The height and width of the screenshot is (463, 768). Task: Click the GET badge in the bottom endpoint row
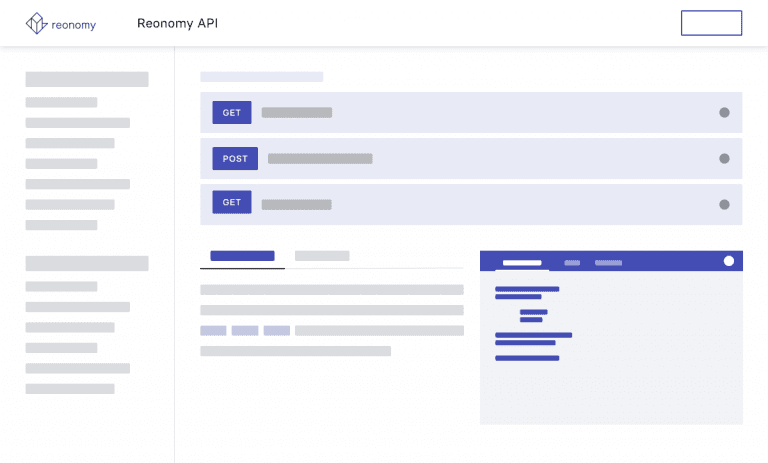(231, 202)
